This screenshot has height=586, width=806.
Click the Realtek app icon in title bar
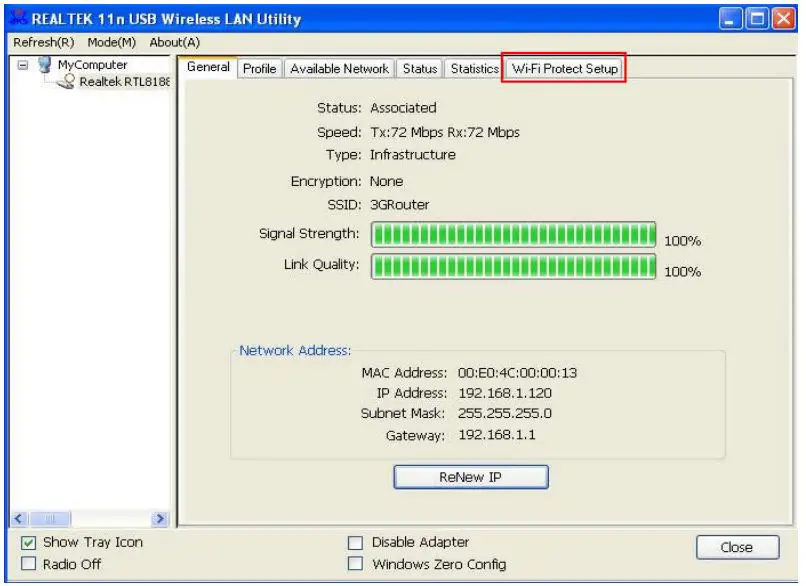(x=18, y=18)
